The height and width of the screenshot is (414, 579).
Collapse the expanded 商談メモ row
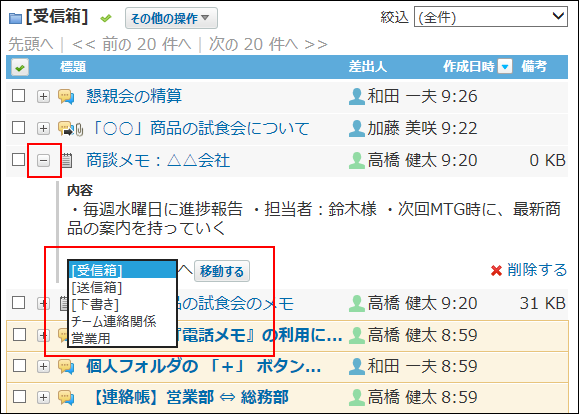(x=44, y=160)
